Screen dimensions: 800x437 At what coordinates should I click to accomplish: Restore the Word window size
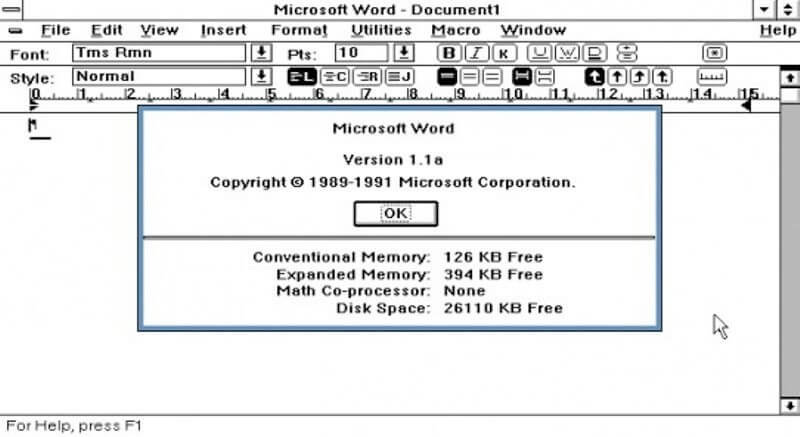(x=788, y=9)
